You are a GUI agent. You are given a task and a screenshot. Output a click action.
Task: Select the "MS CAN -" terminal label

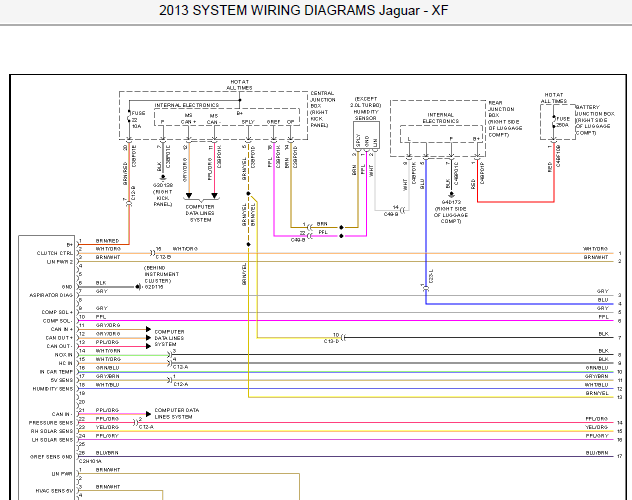click(214, 119)
